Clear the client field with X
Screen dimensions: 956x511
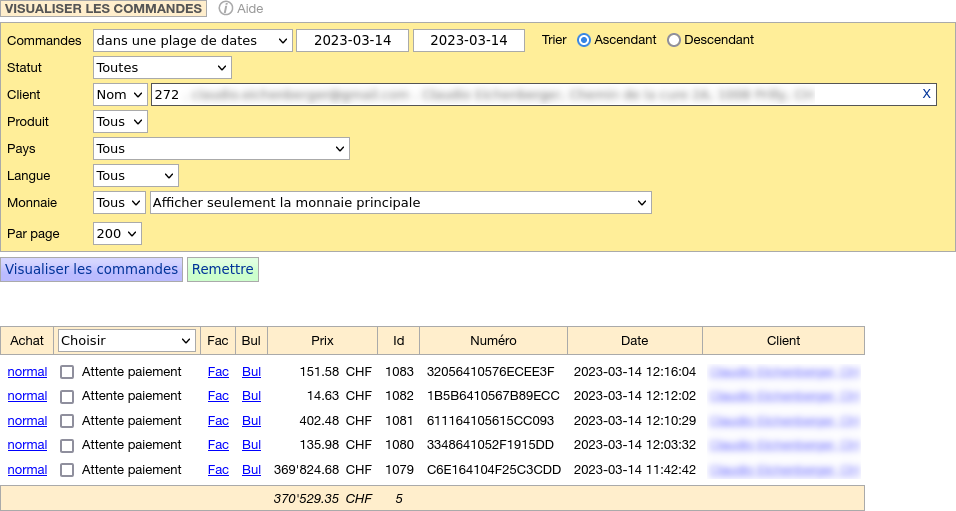click(926, 94)
